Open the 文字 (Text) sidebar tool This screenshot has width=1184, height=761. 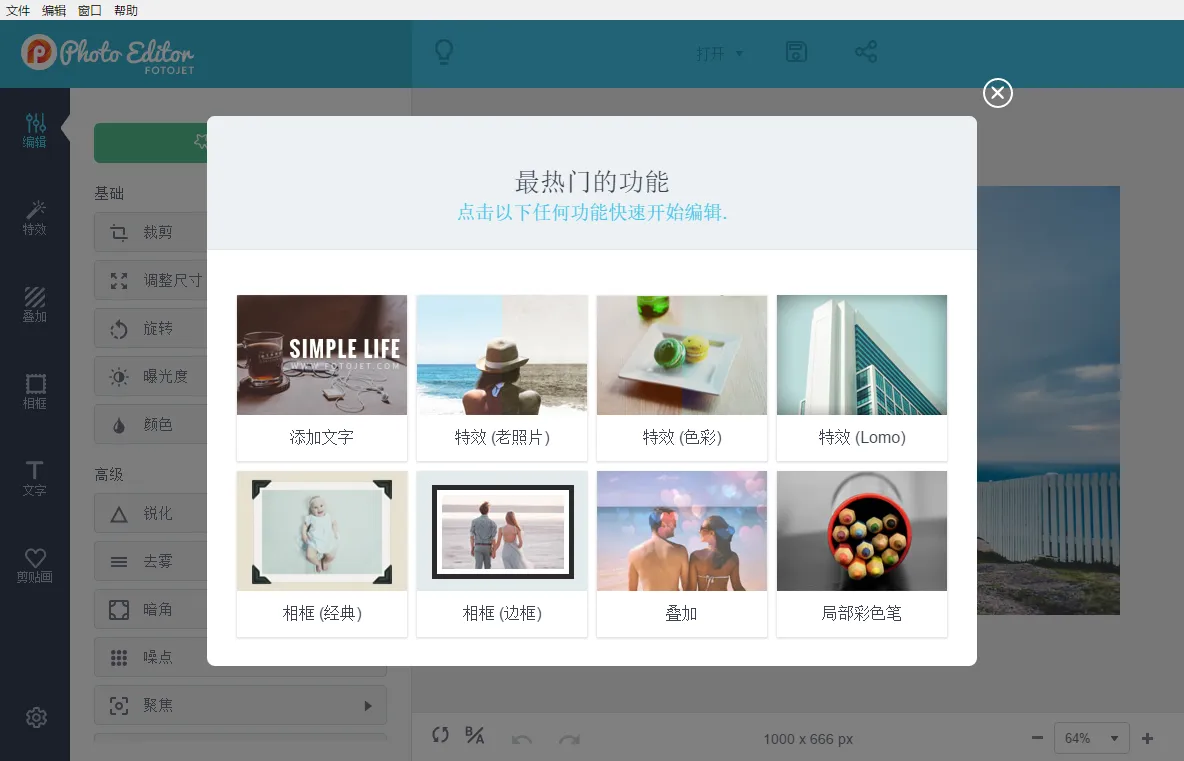(x=35, y=478)
